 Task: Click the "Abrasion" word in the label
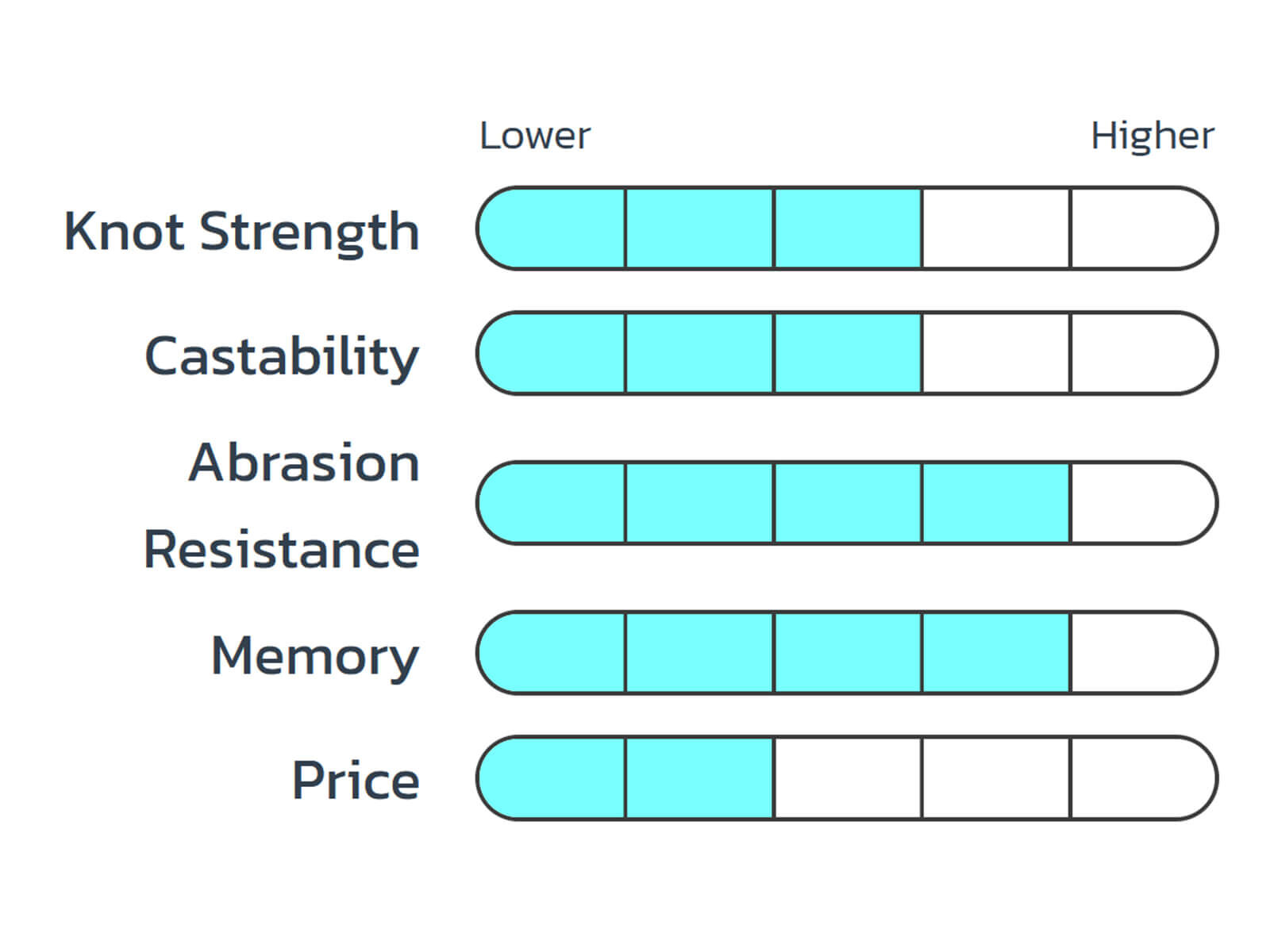click(304, 462)
